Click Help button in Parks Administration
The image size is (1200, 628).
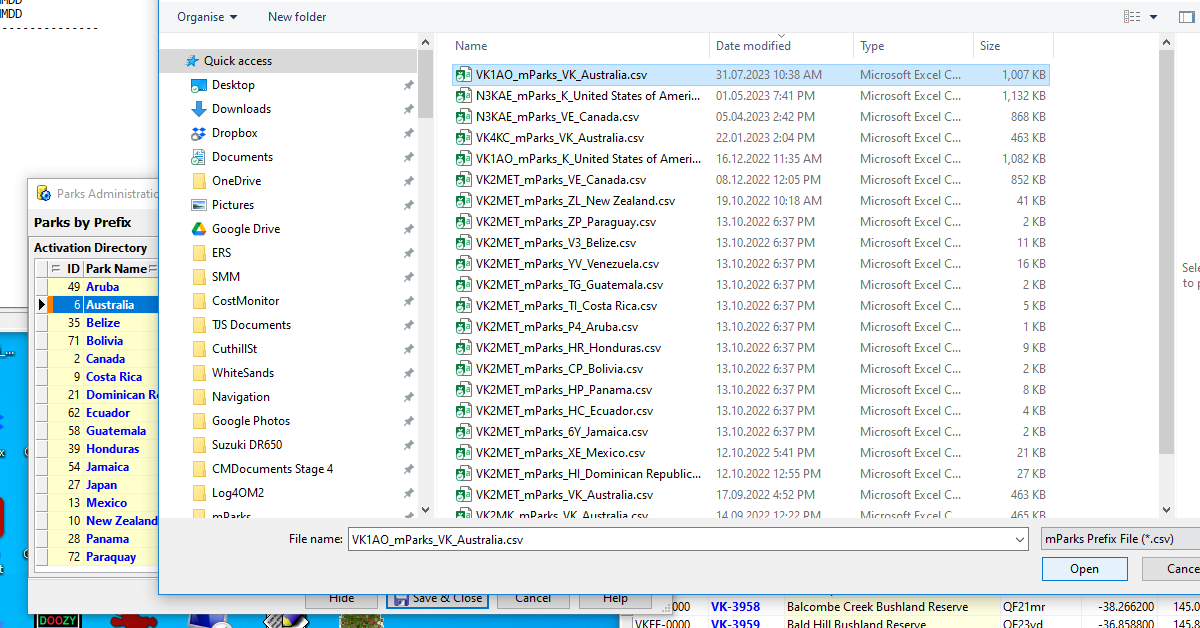[615, 598]
